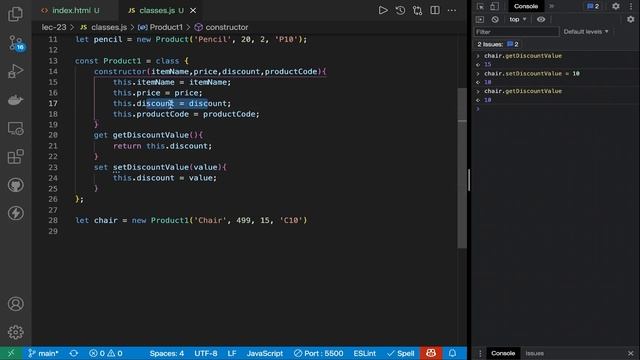The width and height of the screenshot is (640, 360).
Task: Switch to the Issues drawer tab
Action: coord(534,353)
